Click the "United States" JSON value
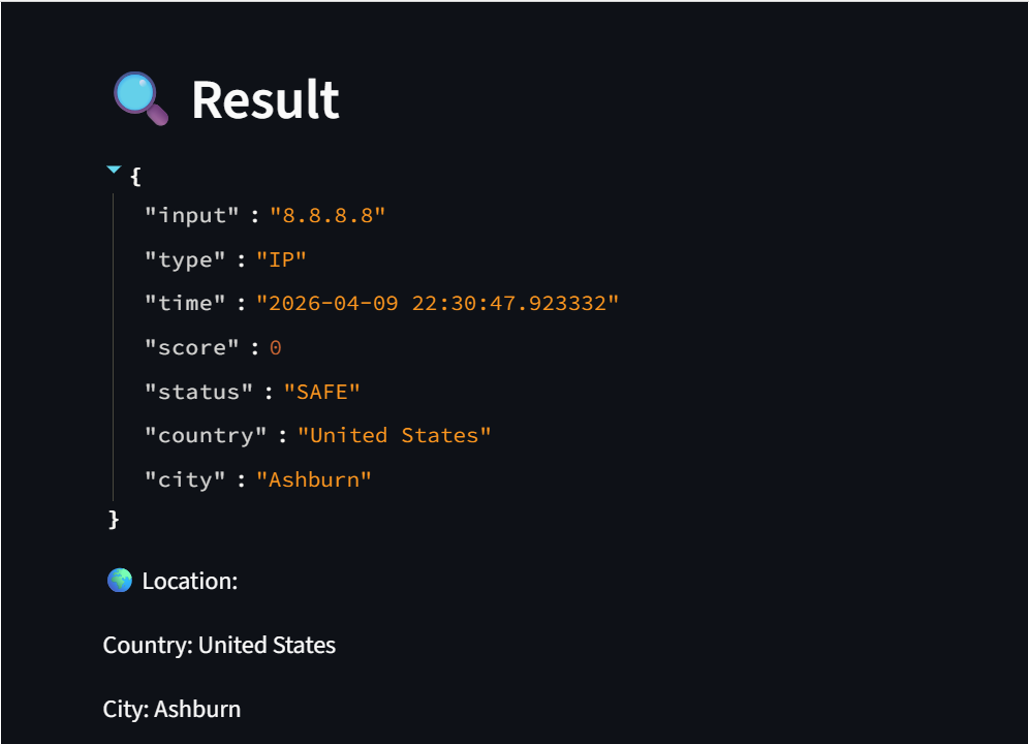 click(394, 435)
